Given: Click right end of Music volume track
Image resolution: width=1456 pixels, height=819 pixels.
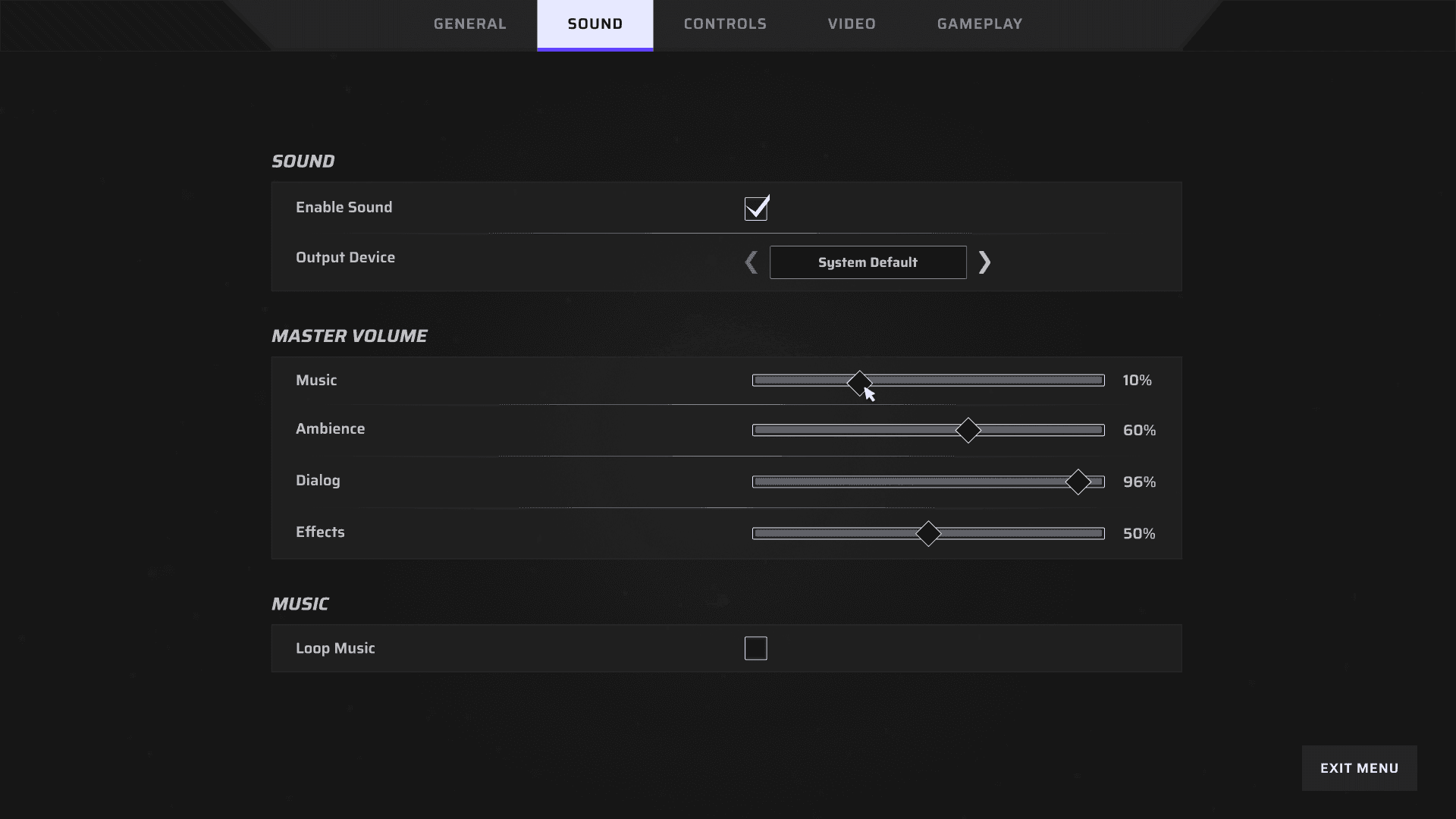Looking at the screenshot, I should click(x=1100, y=380).
